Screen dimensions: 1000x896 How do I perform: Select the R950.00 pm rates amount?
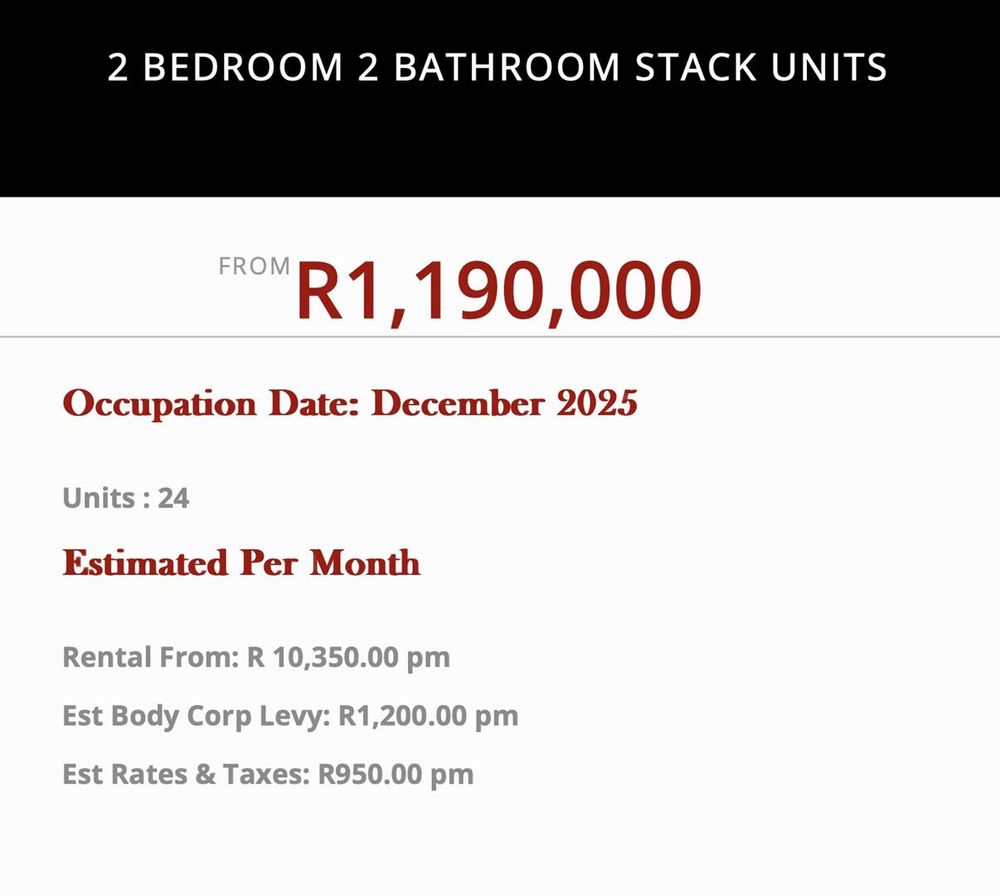pyautogui.click(x=395, y=774)
